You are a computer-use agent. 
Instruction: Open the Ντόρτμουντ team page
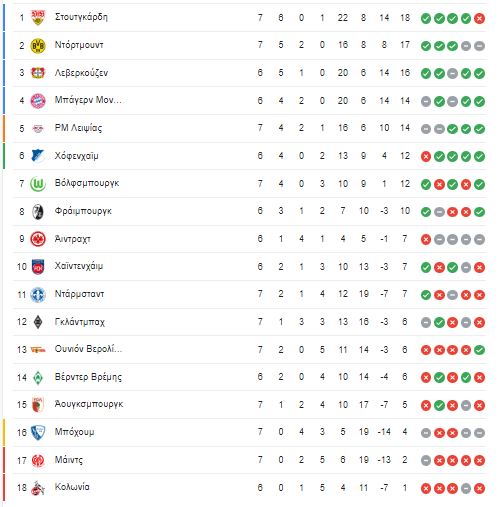coord(79,45)
